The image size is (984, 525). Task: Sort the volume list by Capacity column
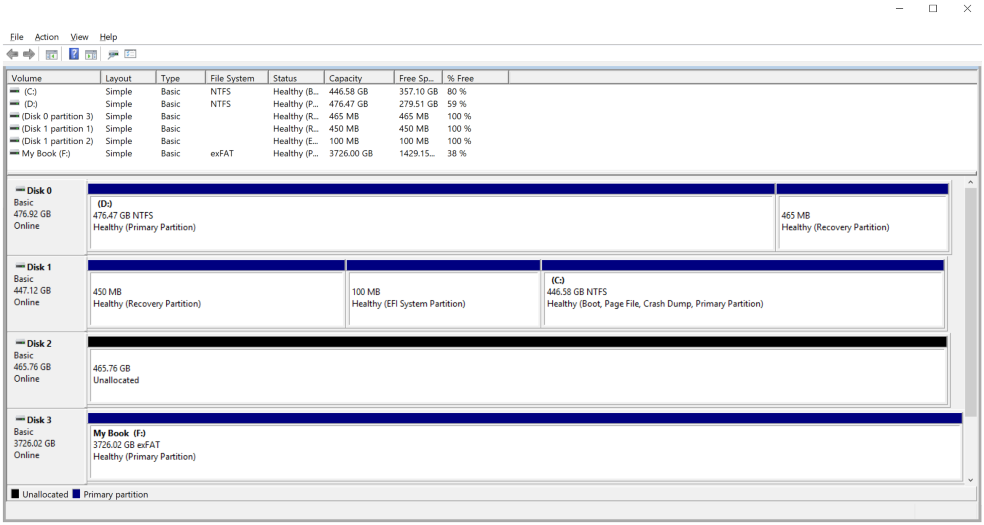357,78
